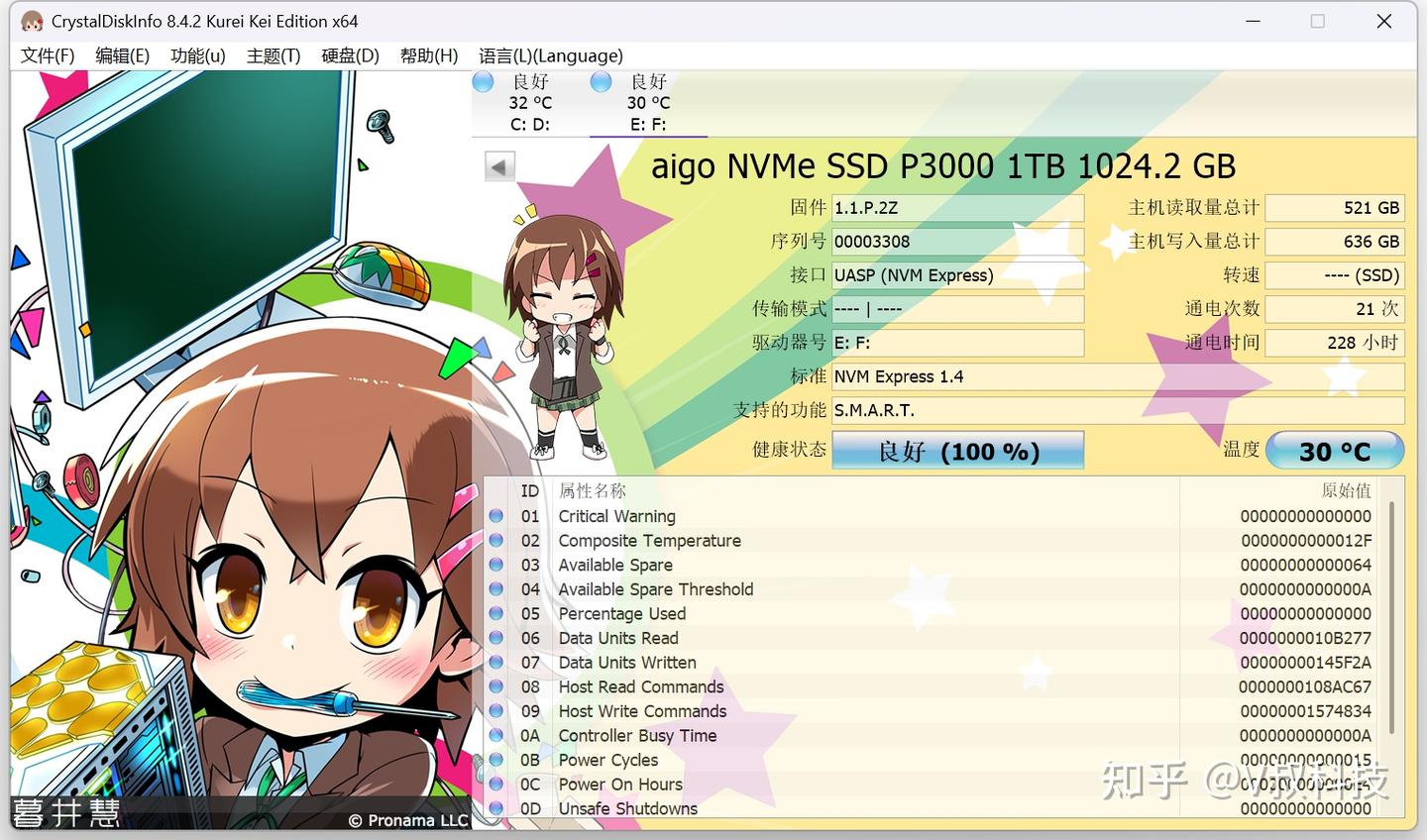1427x840 pixels.
Task: Switch to the E: F: drive tab
Action: coord(648,103)
